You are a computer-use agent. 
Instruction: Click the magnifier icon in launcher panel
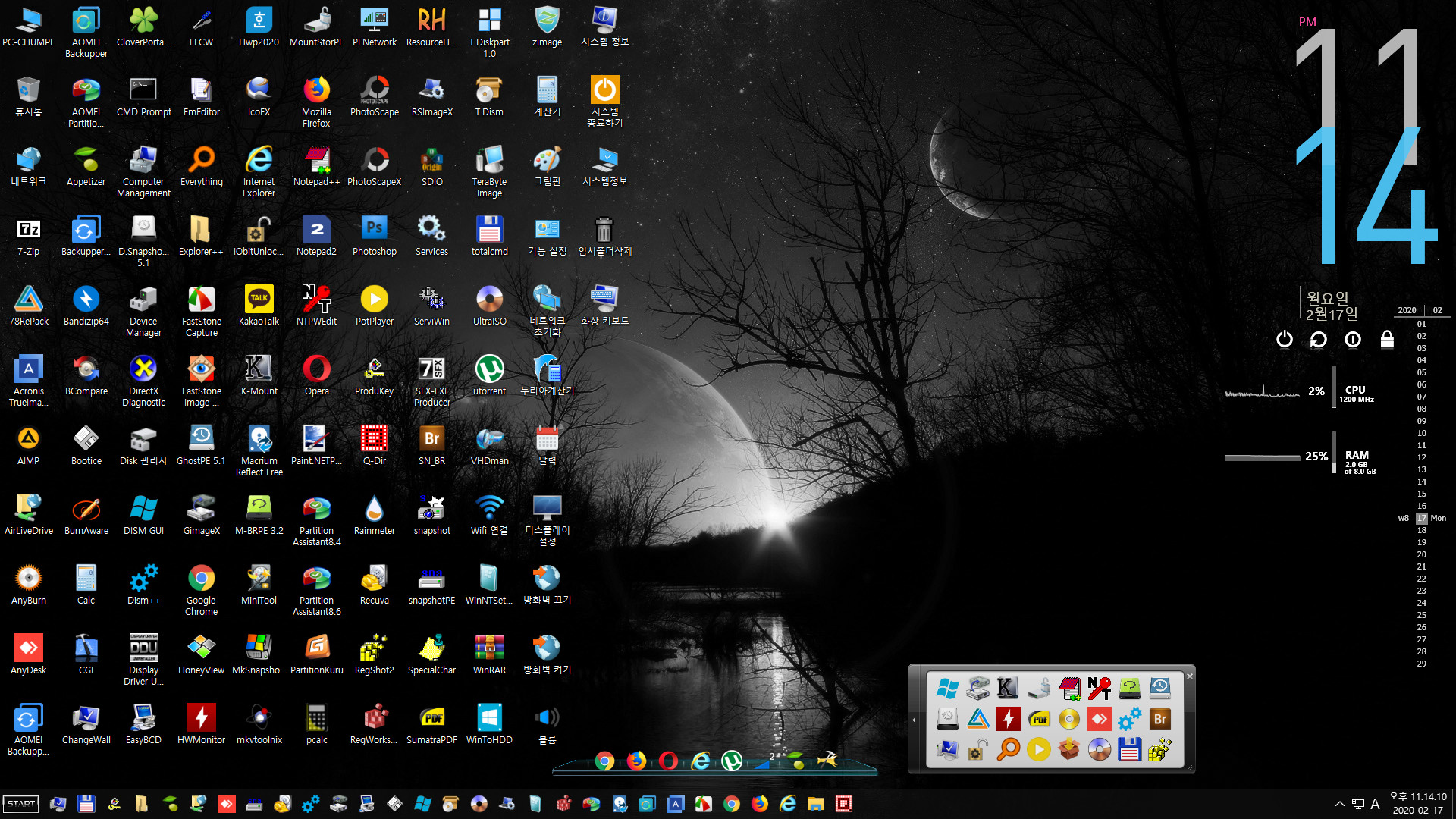click(1009, 749)
